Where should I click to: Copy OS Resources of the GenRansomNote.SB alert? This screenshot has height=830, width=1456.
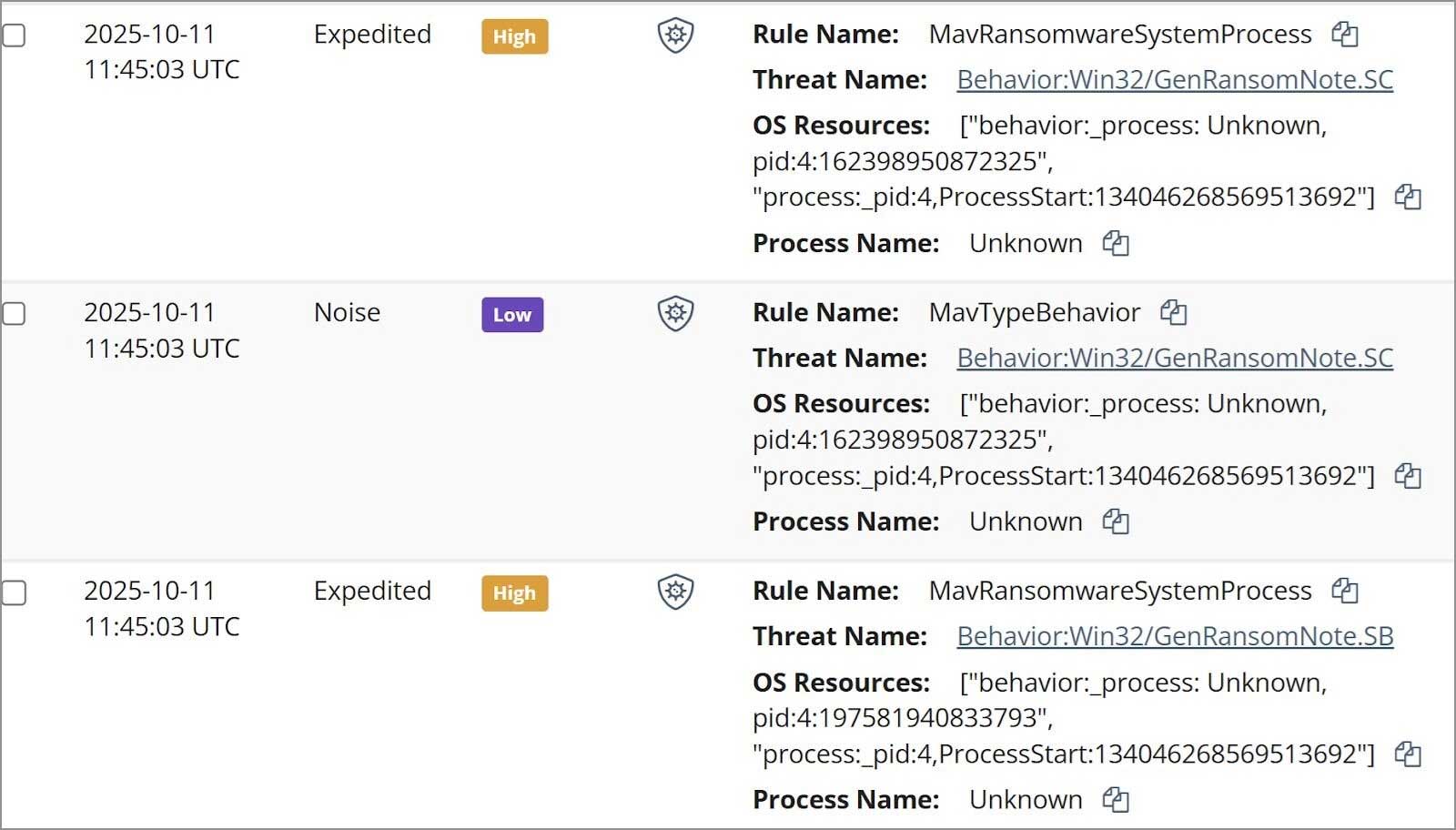click(1407, 754)
